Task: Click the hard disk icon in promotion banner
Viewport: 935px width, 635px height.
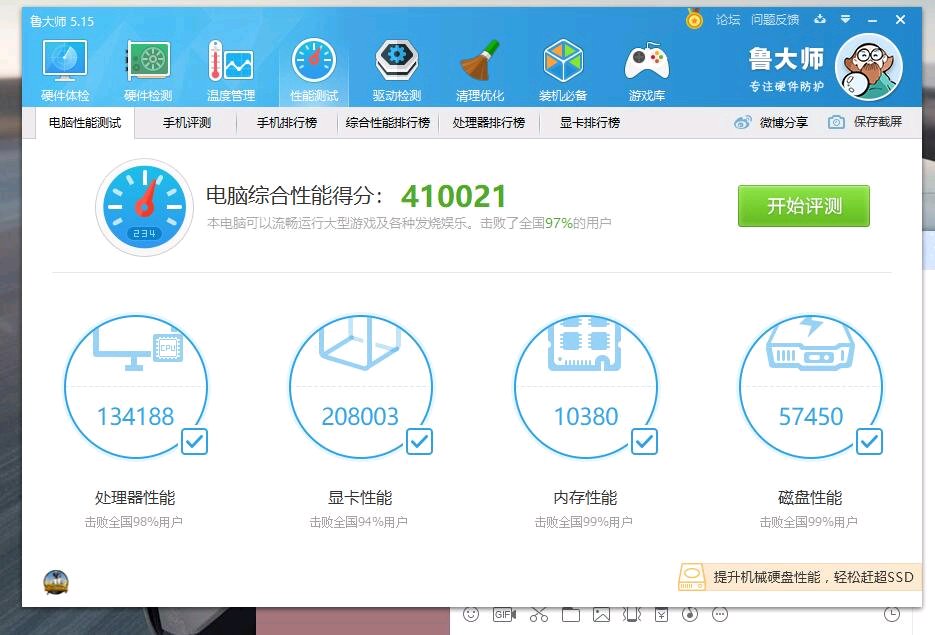Action: [692, 577]
